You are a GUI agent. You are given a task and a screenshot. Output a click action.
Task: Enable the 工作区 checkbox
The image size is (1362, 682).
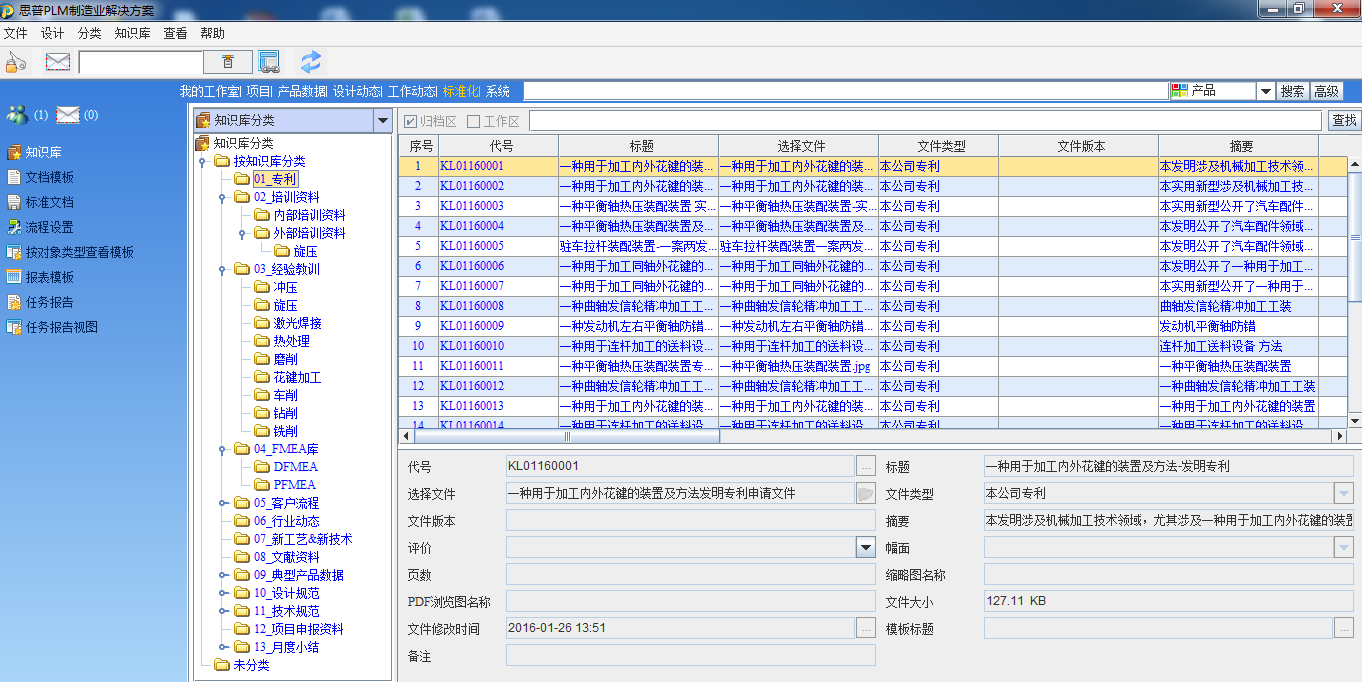474,121
